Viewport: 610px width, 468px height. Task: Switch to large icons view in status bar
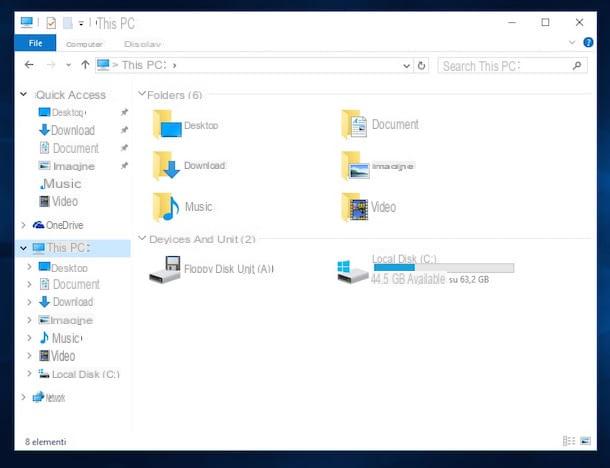tap(585, 441)
